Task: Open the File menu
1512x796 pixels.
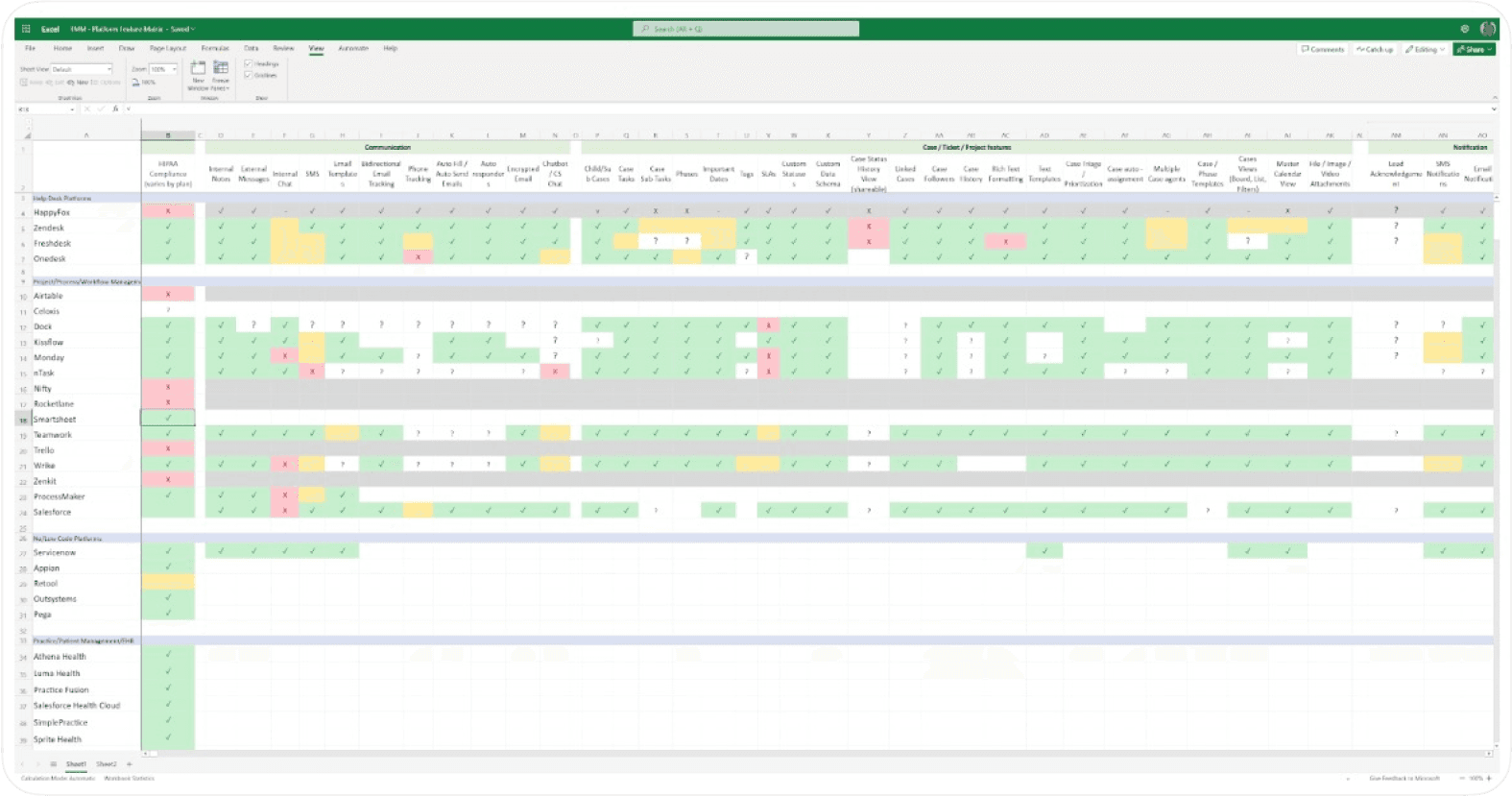Action: point(30,48)
